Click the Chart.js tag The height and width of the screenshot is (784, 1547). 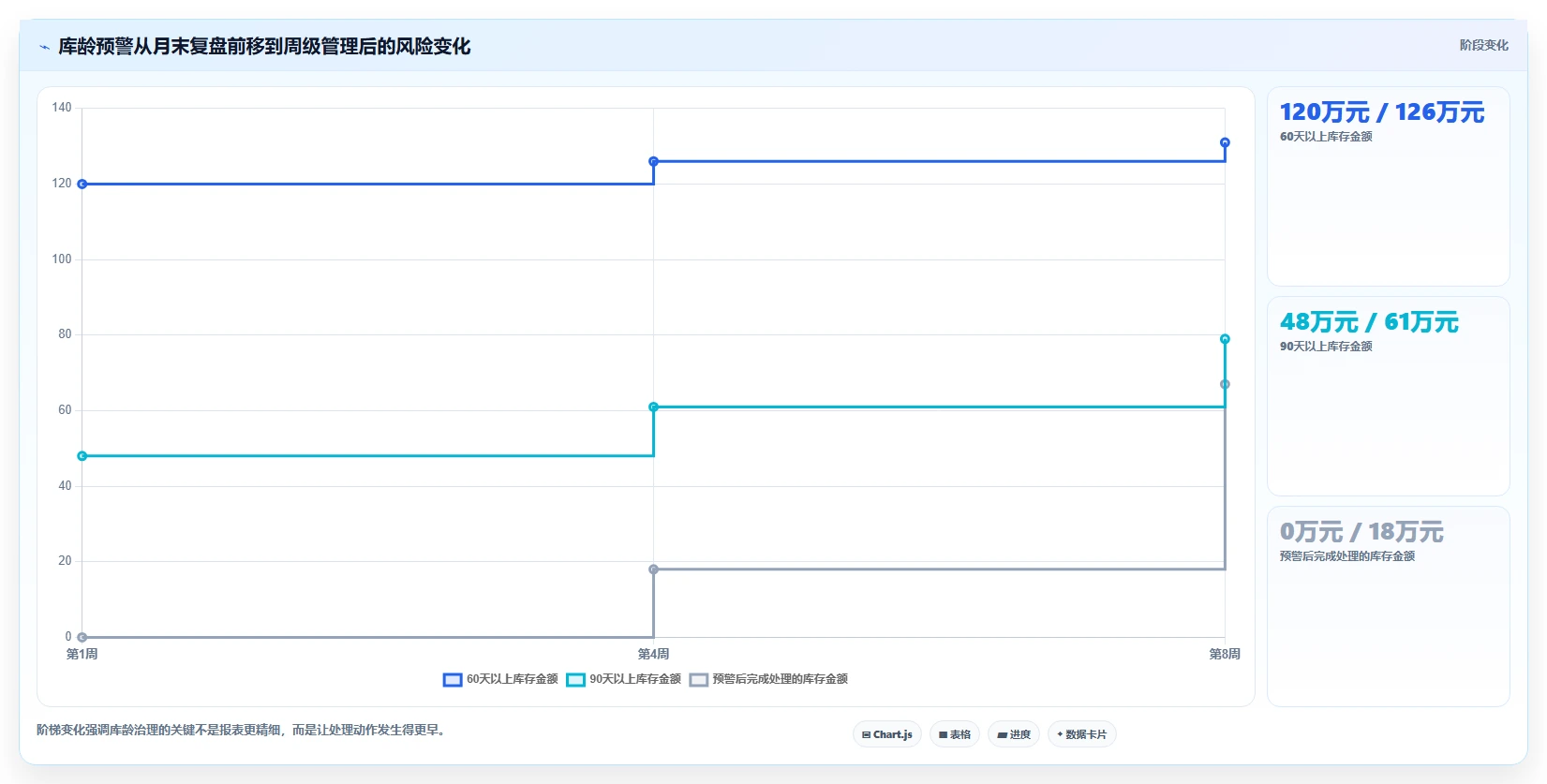[887, 734]
